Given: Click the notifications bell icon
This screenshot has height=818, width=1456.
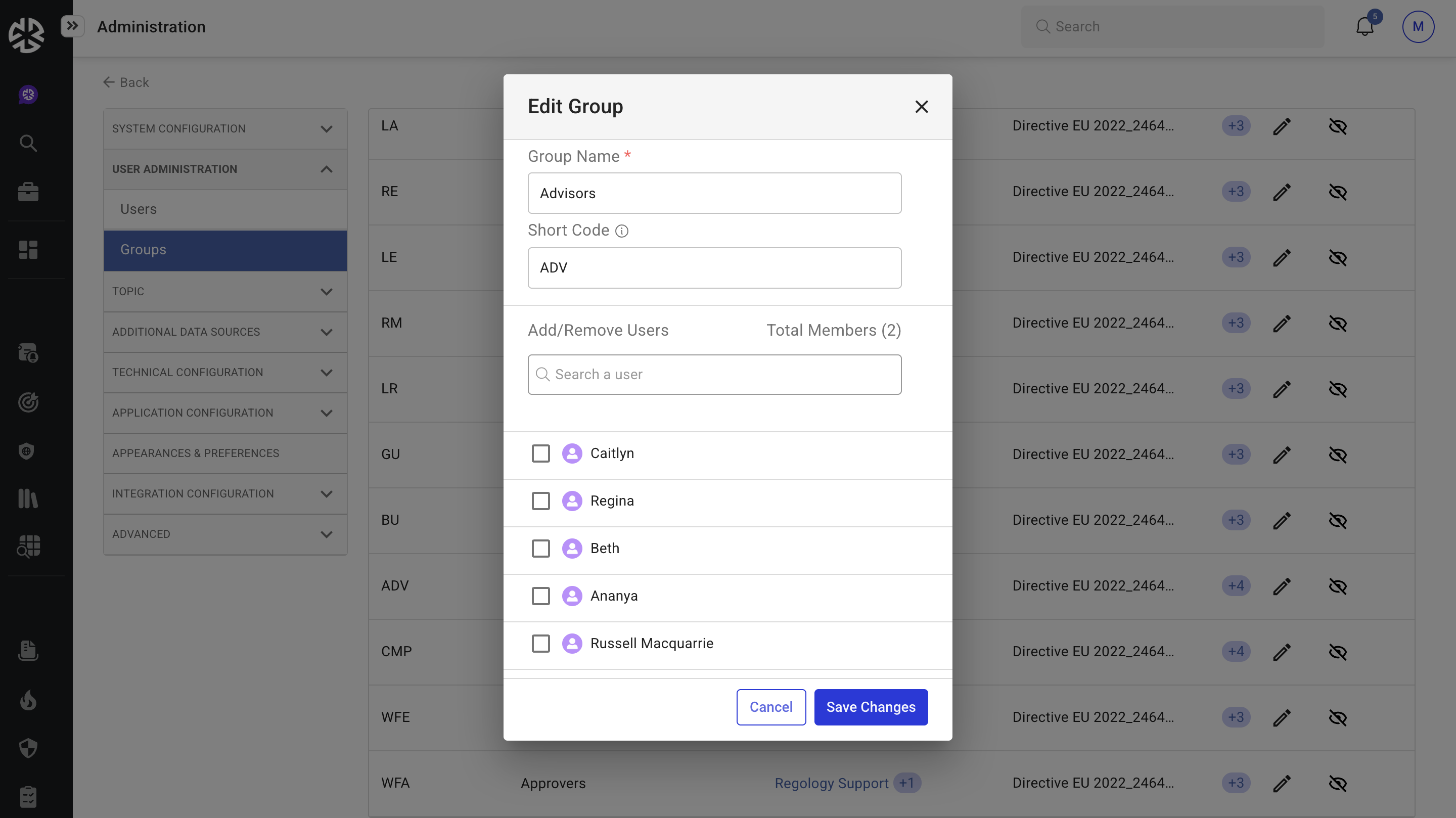Looking at the screenshot, I should point(1364,27).
